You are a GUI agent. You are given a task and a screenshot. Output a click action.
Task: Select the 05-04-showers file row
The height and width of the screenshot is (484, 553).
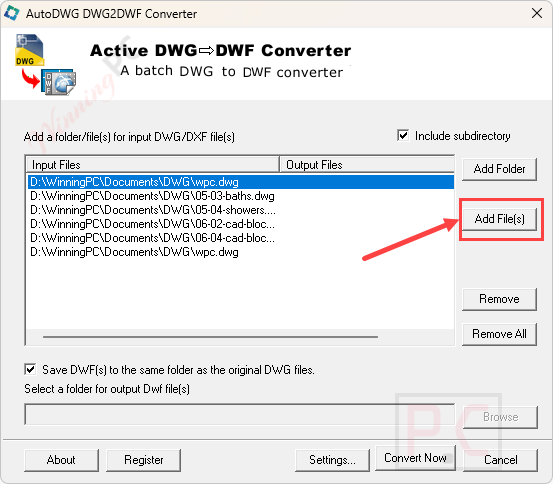pos(241,210)
